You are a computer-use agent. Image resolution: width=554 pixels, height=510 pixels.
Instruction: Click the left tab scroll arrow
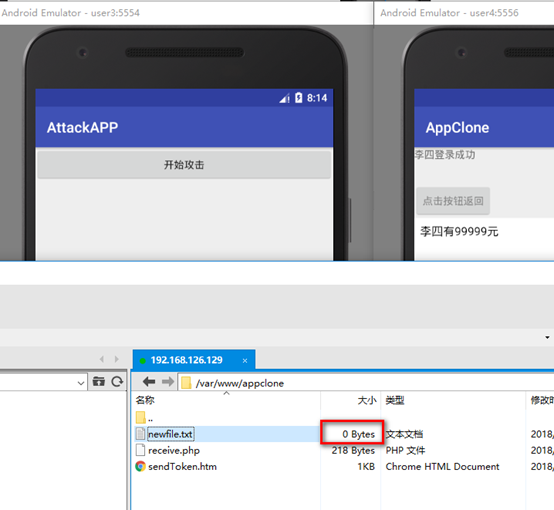point(102,359)
